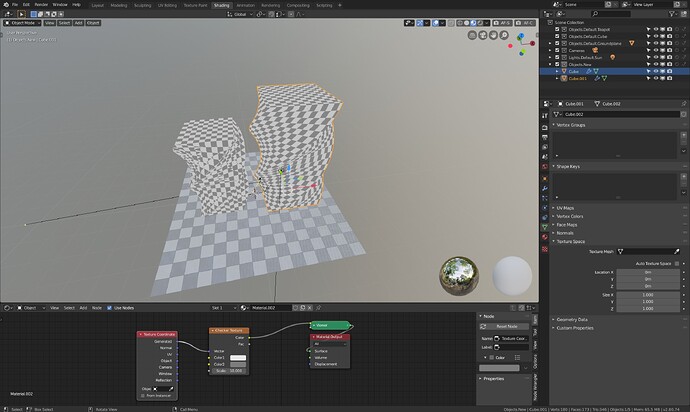Hide Cube.001 with its eye icon in outliner
This screenshot has height=412, width=690.
click(656, 78)
